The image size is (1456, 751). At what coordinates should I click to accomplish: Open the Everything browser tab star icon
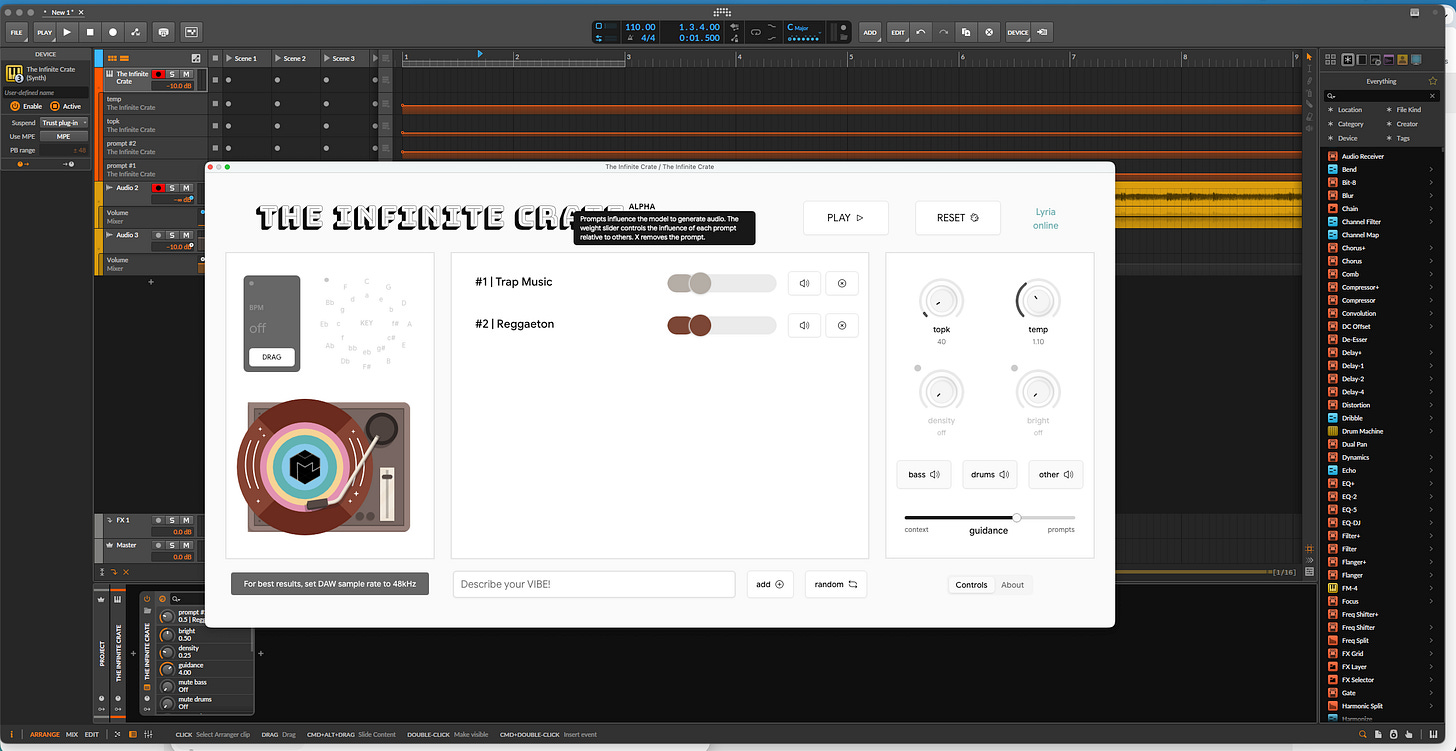pos(1348,60)
